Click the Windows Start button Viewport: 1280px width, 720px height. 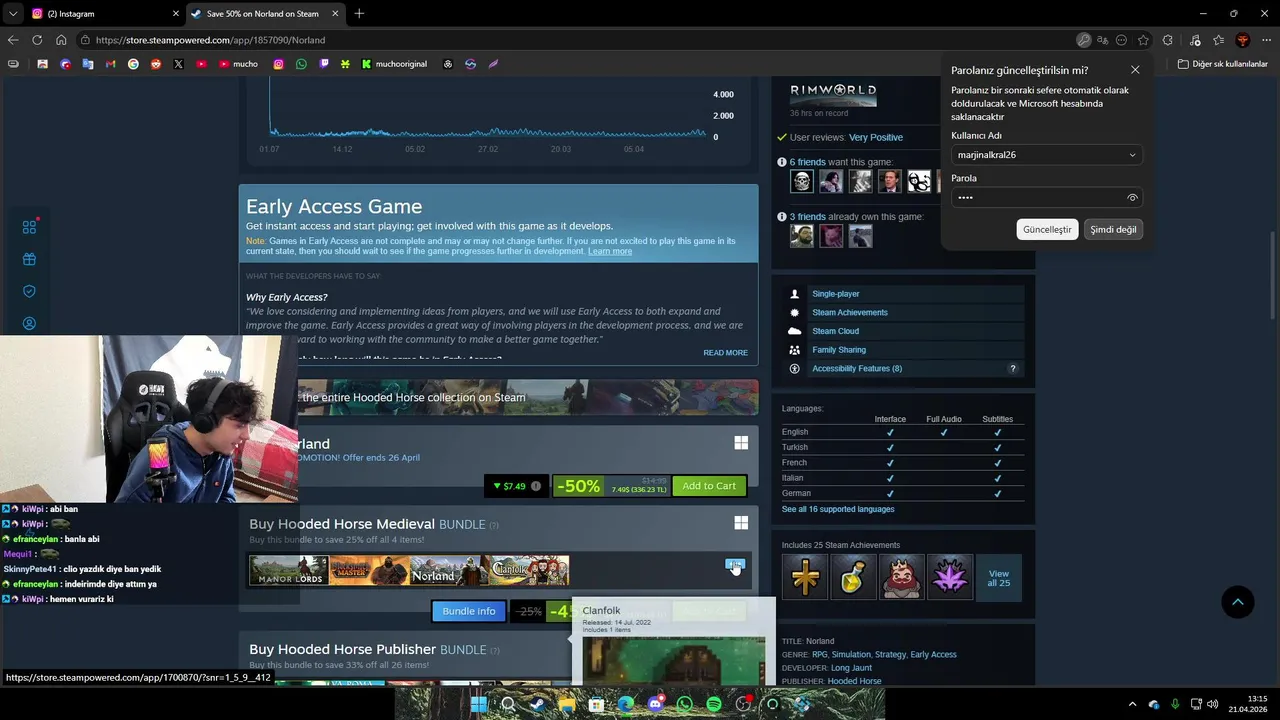[x=479, y=704]
